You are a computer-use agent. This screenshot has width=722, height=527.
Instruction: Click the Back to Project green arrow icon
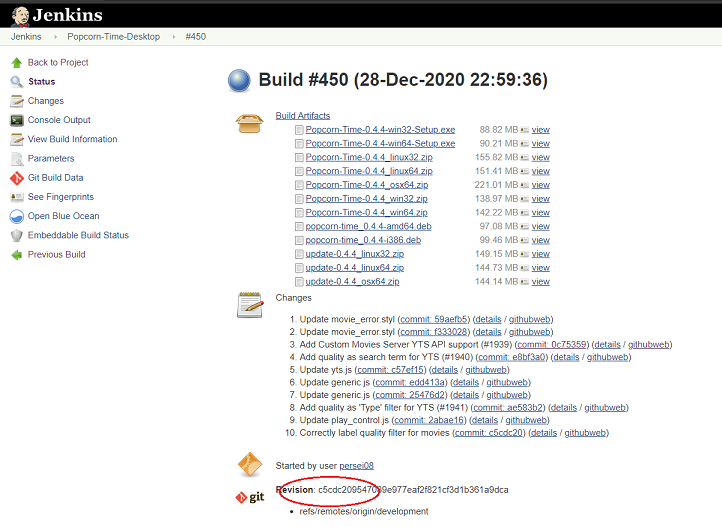point(17,63)
